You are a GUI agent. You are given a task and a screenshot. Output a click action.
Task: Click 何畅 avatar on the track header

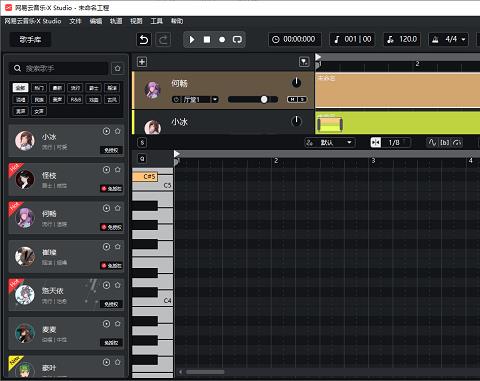153,90
